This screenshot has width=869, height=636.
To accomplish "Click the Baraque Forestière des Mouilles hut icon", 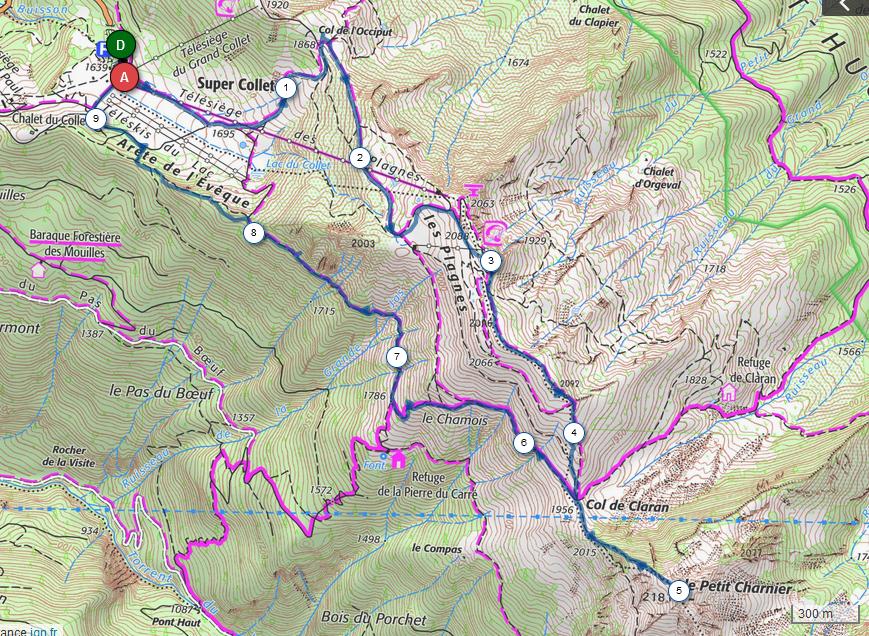I will coord(38,270).
